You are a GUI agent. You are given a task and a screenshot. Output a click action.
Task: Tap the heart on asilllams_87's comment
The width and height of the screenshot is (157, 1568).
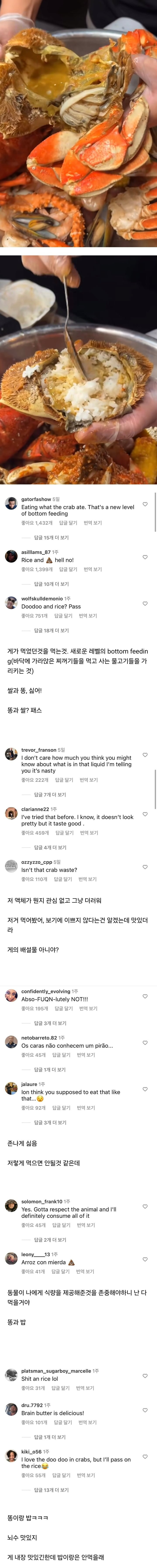tap(145, 557)
